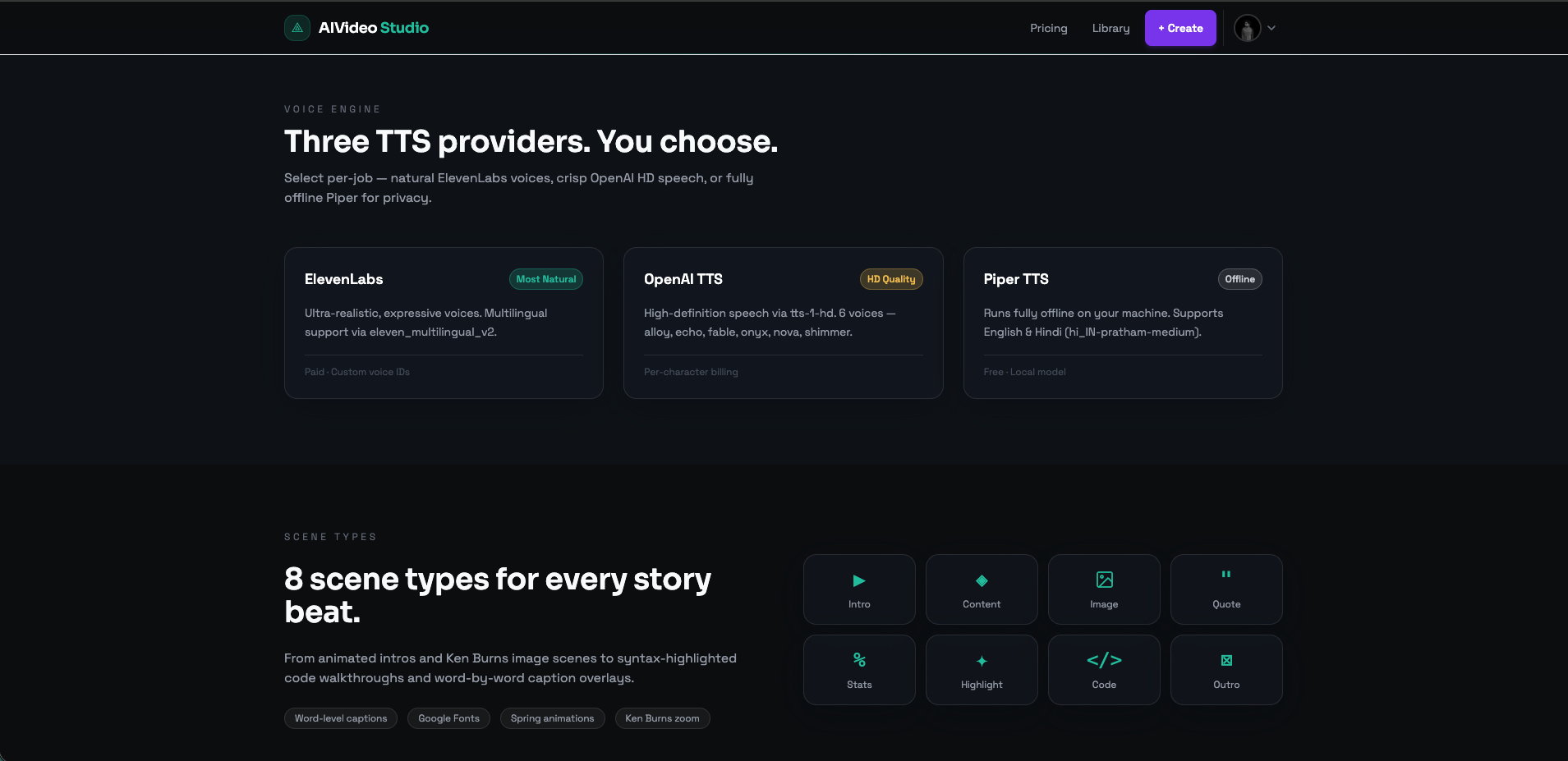Click the "Three TTS providers. You choose." heading
This screenshot has width=1568, height=761.
531,142
